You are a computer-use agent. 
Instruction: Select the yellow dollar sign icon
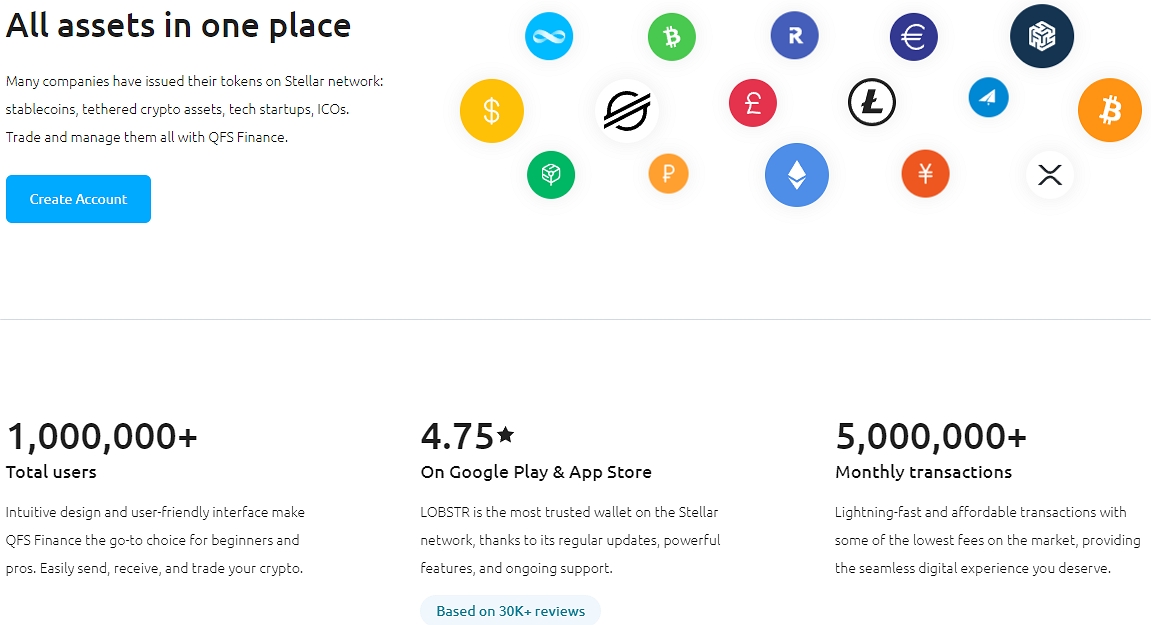click(x=492, y=110)
